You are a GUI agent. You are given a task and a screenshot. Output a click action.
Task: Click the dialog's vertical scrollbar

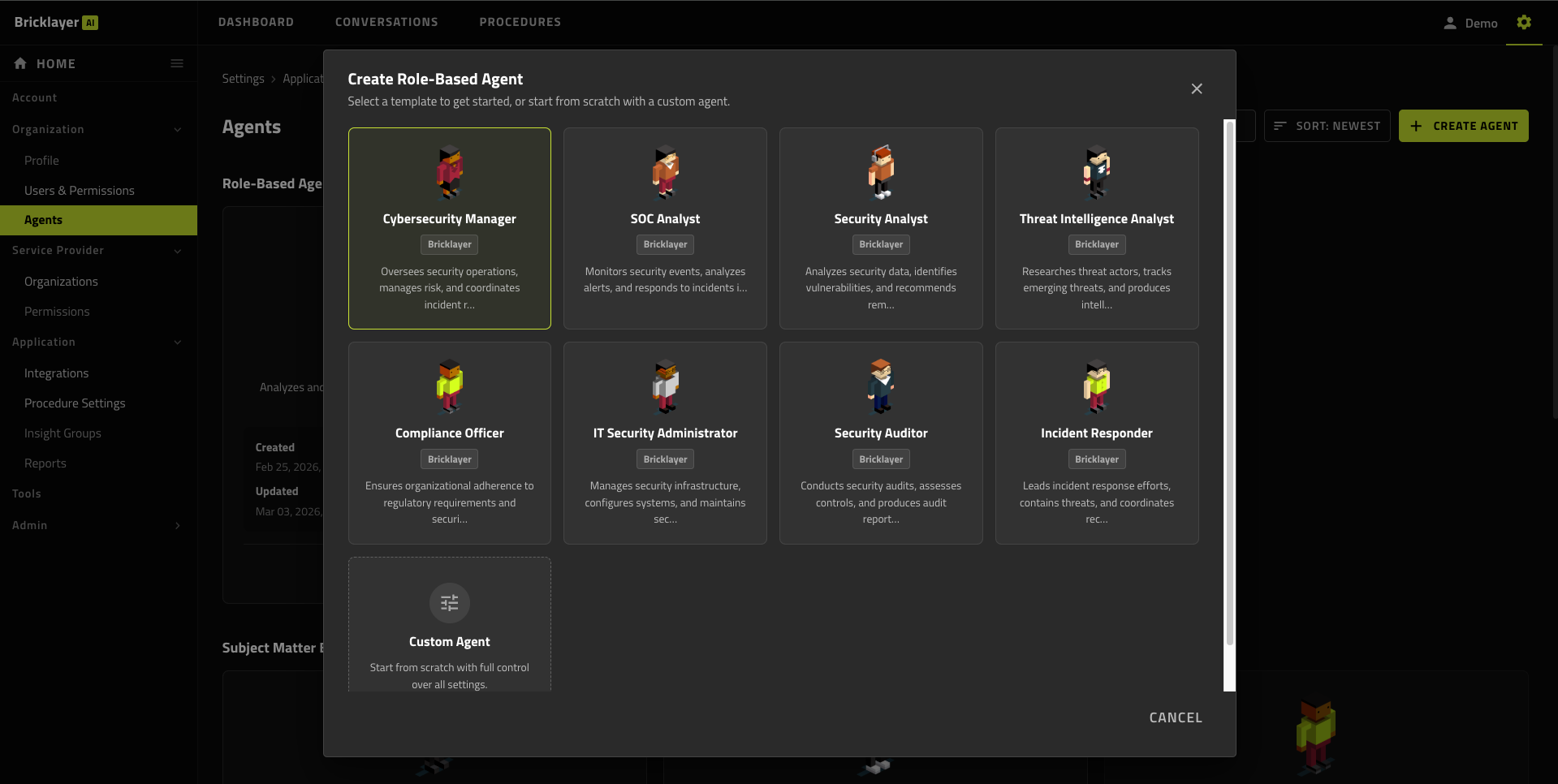click(1229, 383)
